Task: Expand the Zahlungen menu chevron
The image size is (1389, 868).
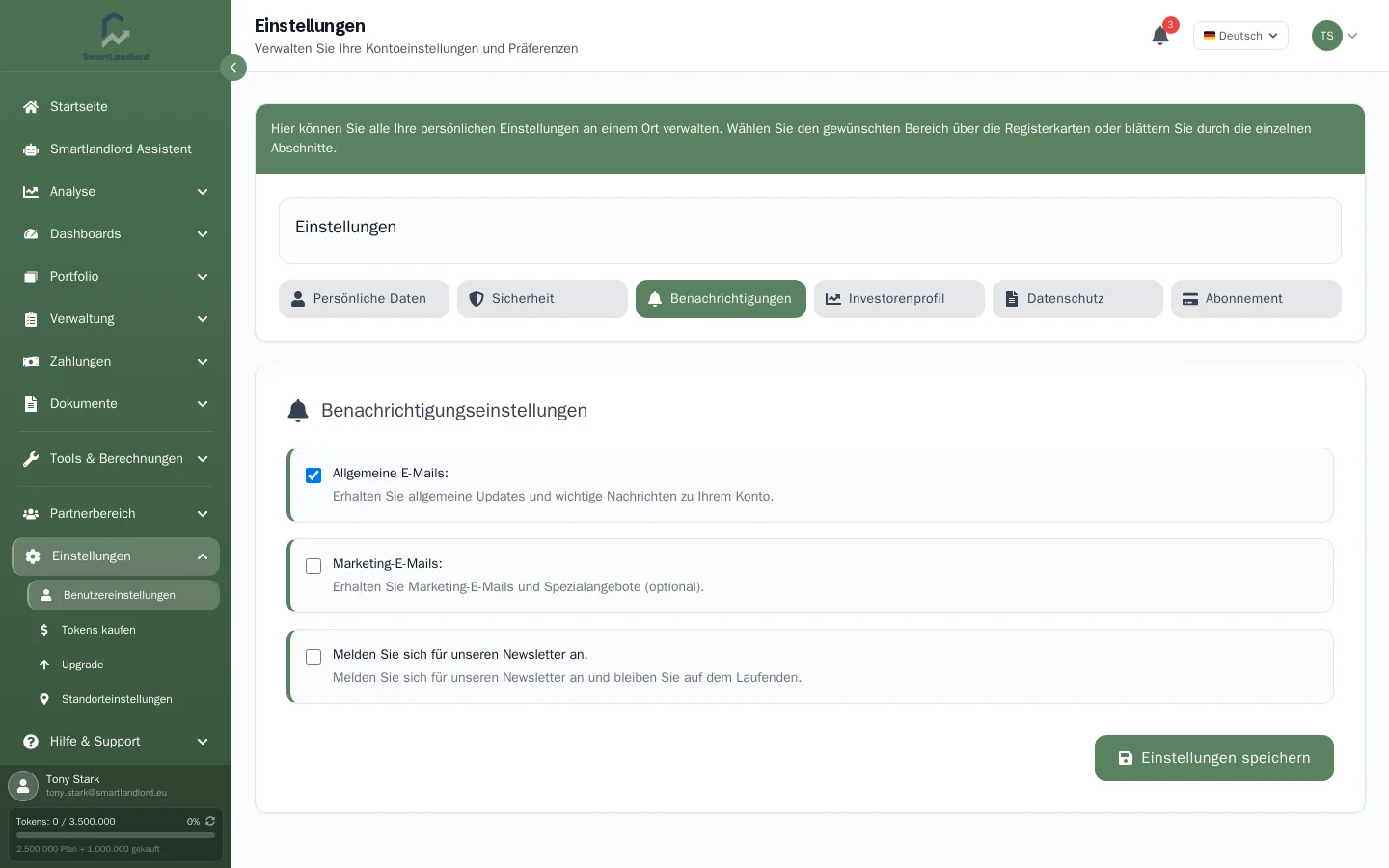Action: [x=203, y=362]
